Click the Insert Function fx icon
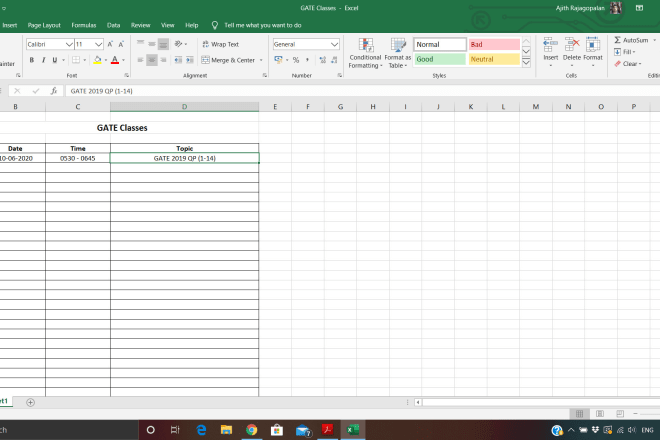Screen dimensions: 660x440 54,91
